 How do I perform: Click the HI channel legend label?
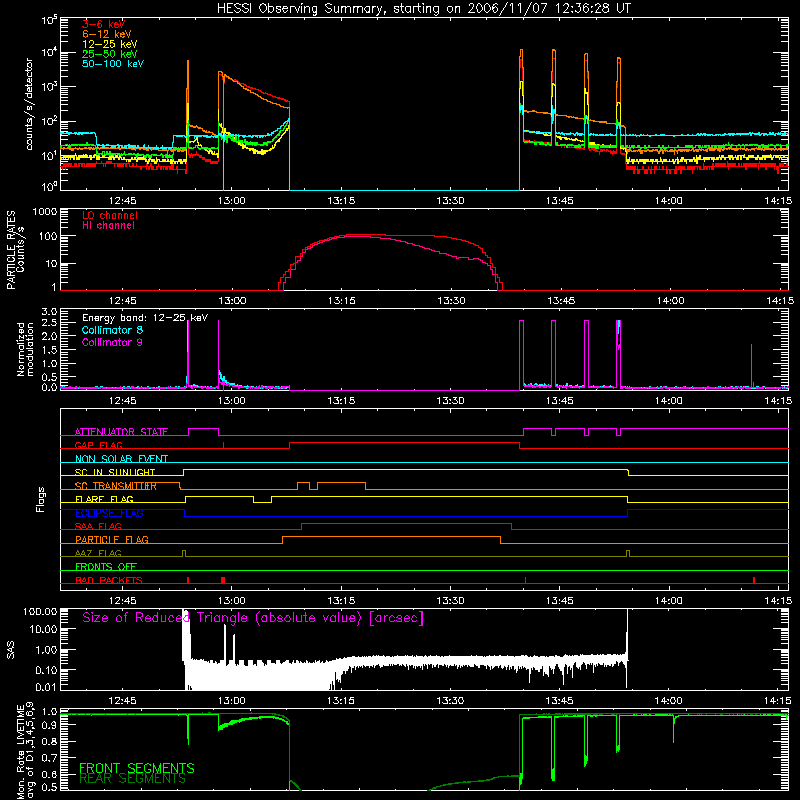tap(108, 226)
